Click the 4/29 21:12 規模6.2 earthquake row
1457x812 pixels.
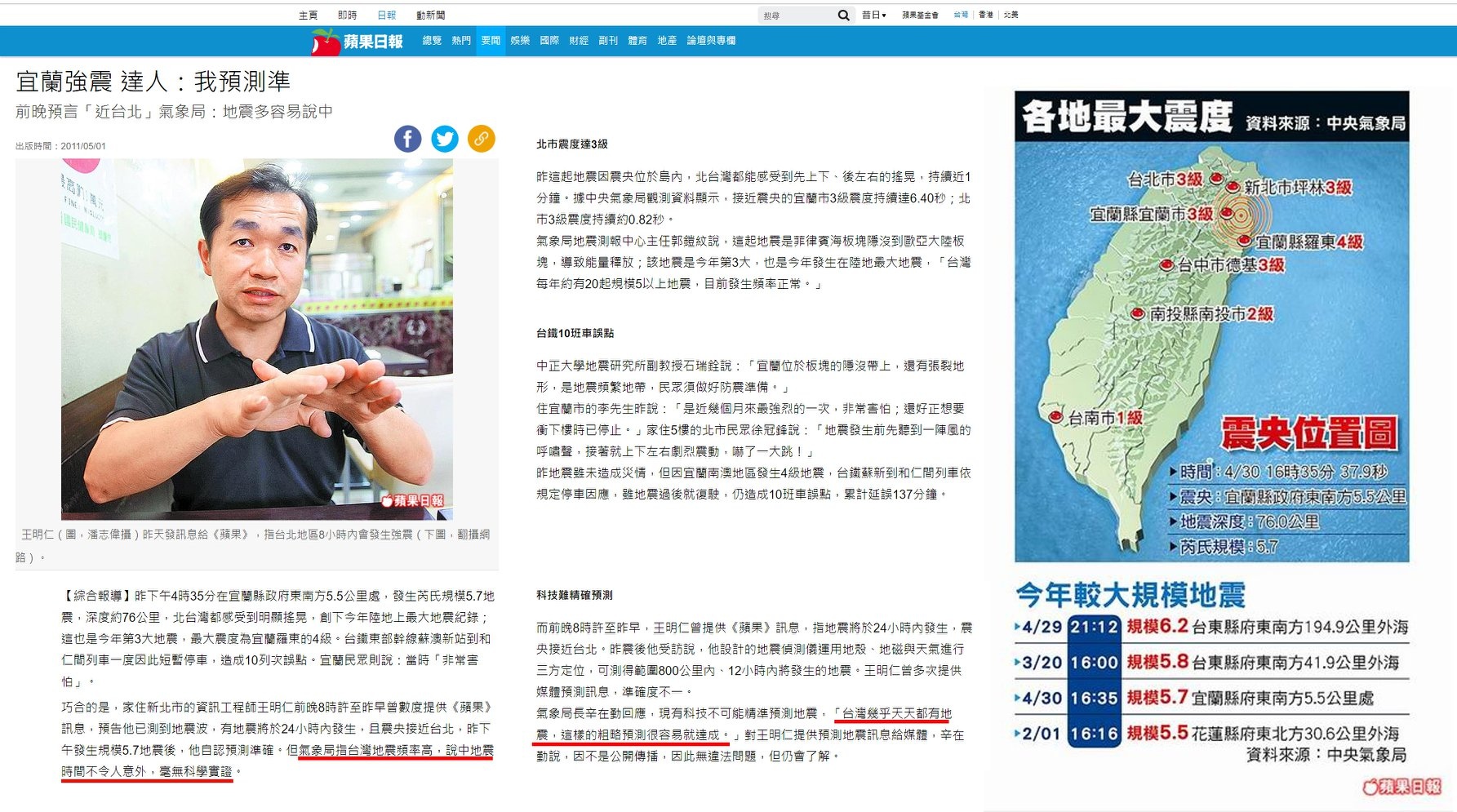pos(1211,627)
